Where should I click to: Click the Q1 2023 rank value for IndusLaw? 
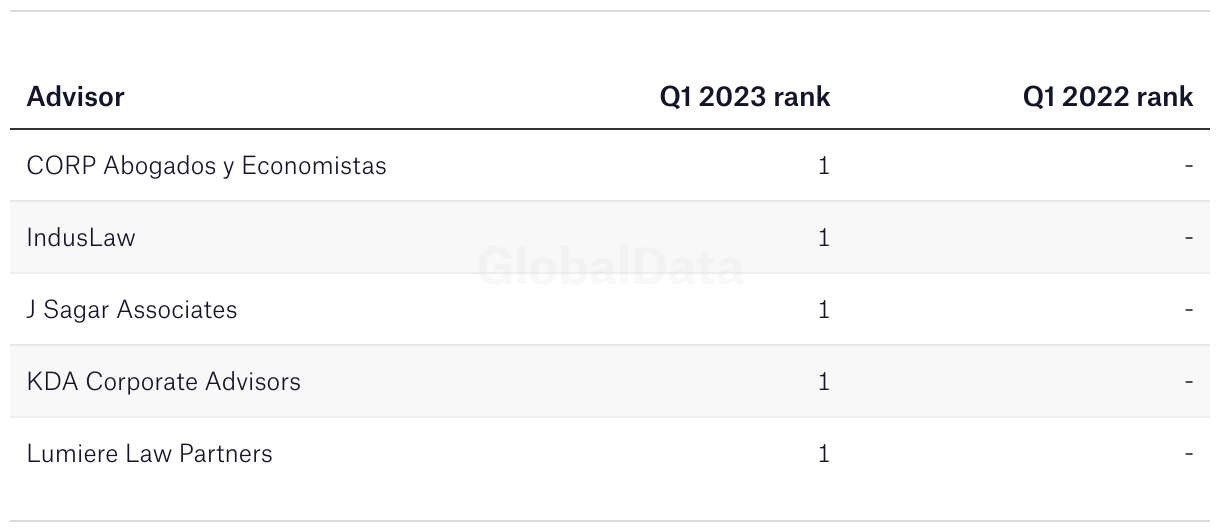click(824, 238)
